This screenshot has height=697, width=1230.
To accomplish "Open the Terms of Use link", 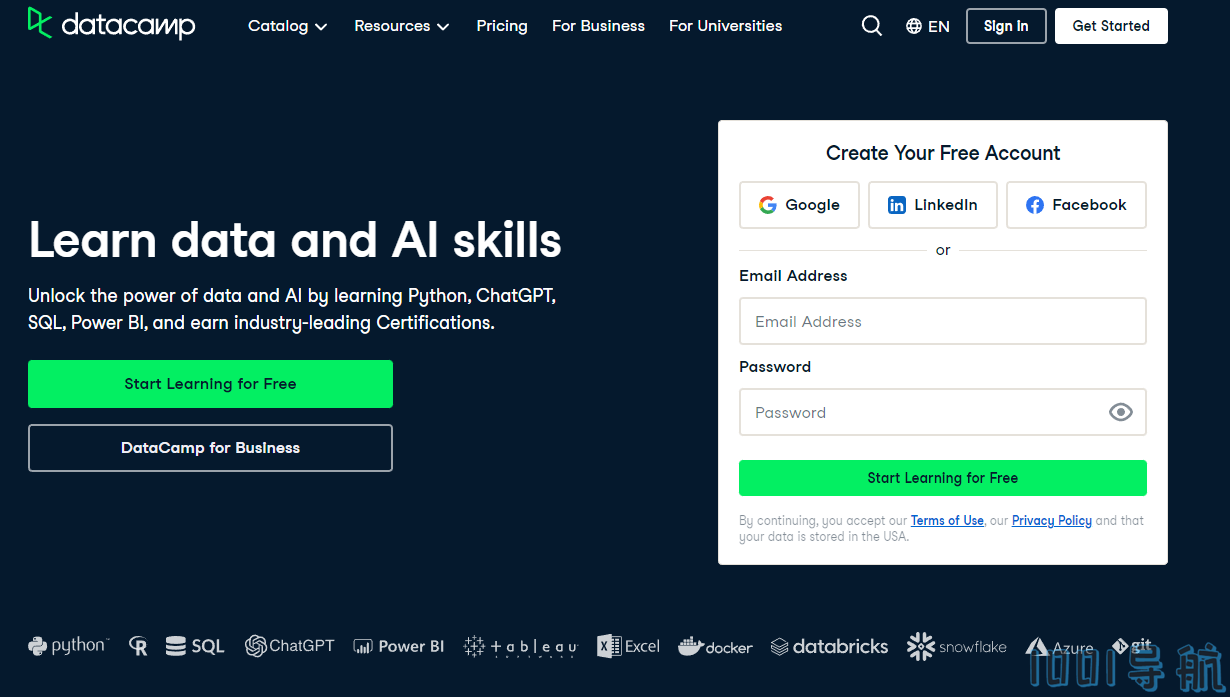I will [x=946, y=520].
